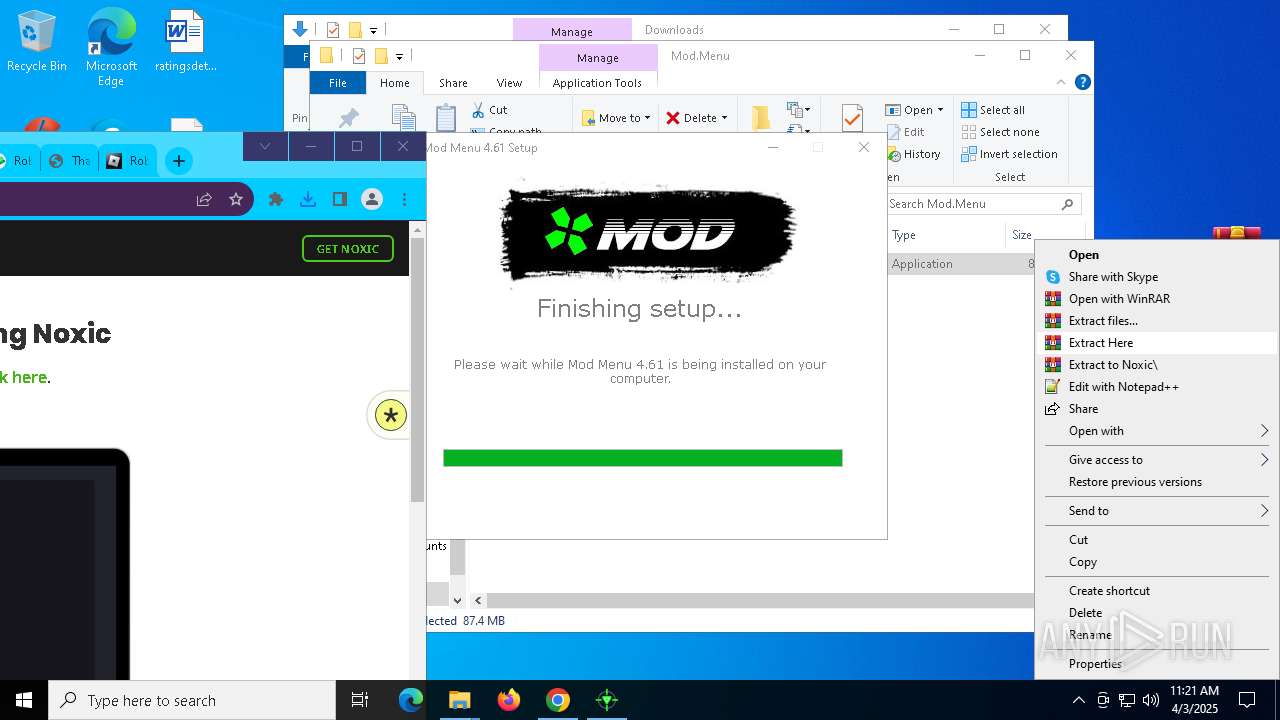1280x720 pixels.
Task: Click Type column header
Action: pyautogui.click(x=903, y=235)
